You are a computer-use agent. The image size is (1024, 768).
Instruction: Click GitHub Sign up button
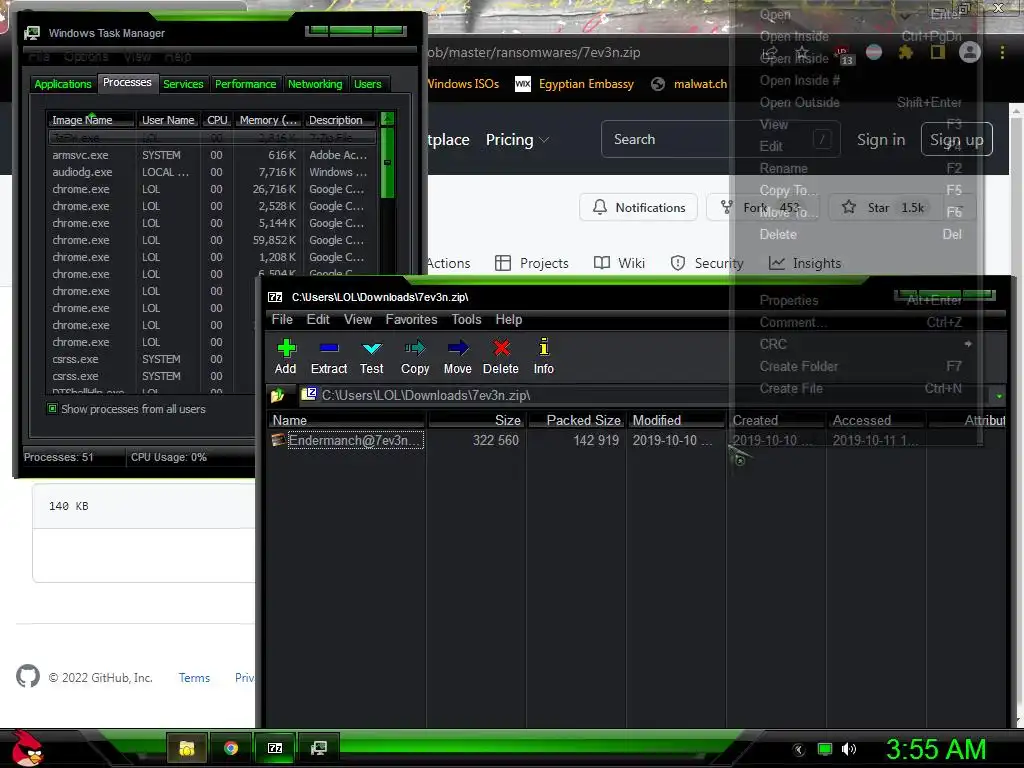pos(957,139)
